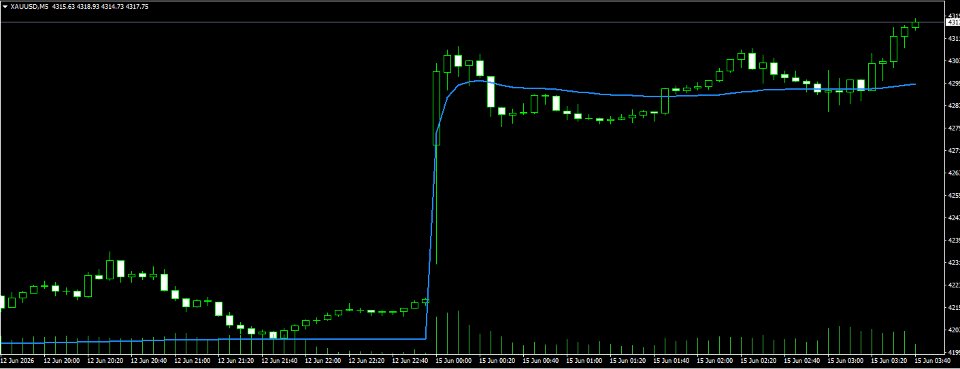This screenshot has width=960, height=369.
Task: Click the highlighted current price label on the price axis
Action: 953,23
